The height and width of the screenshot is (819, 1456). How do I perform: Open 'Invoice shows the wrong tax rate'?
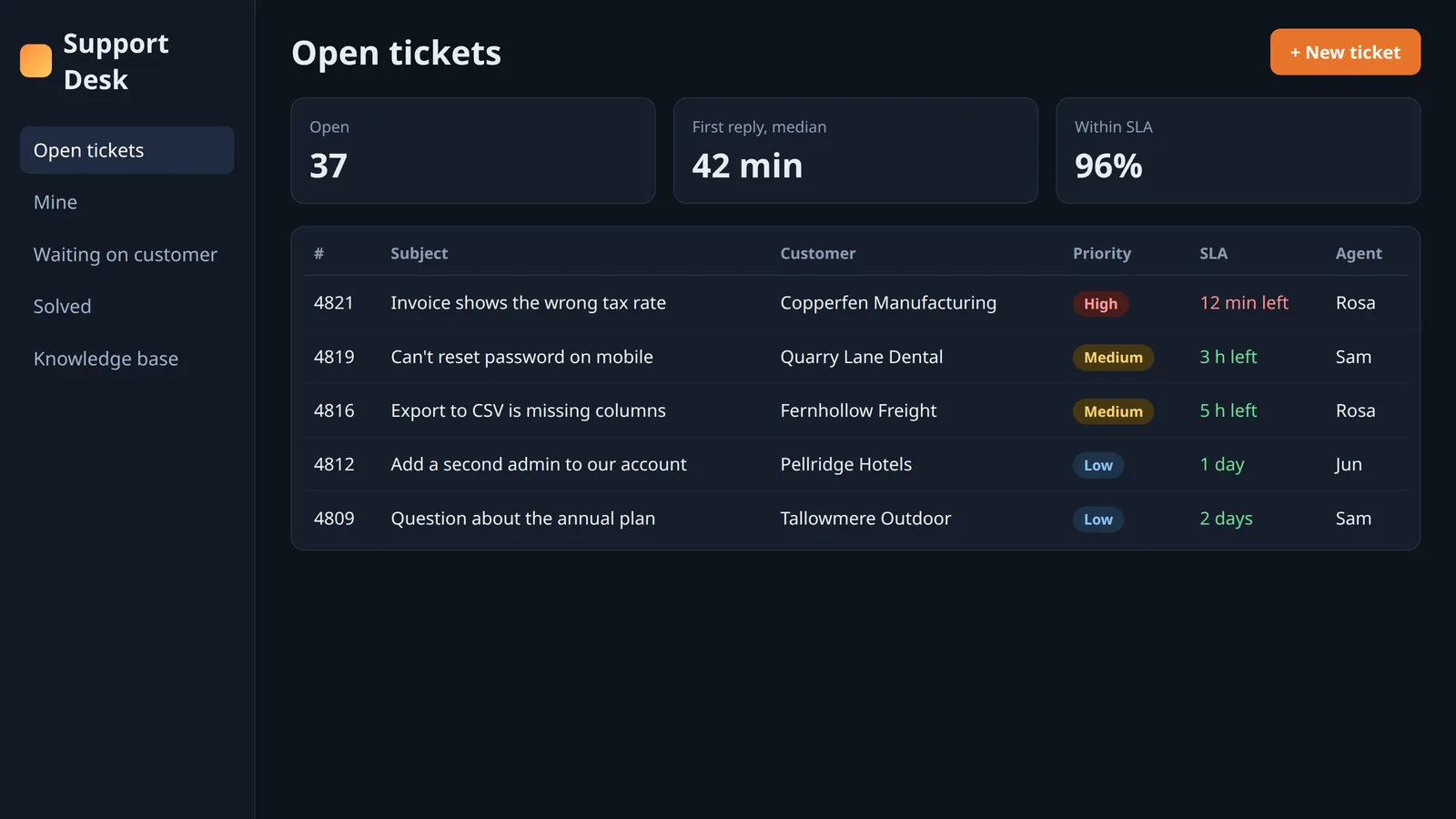click(x=528, y=303)
